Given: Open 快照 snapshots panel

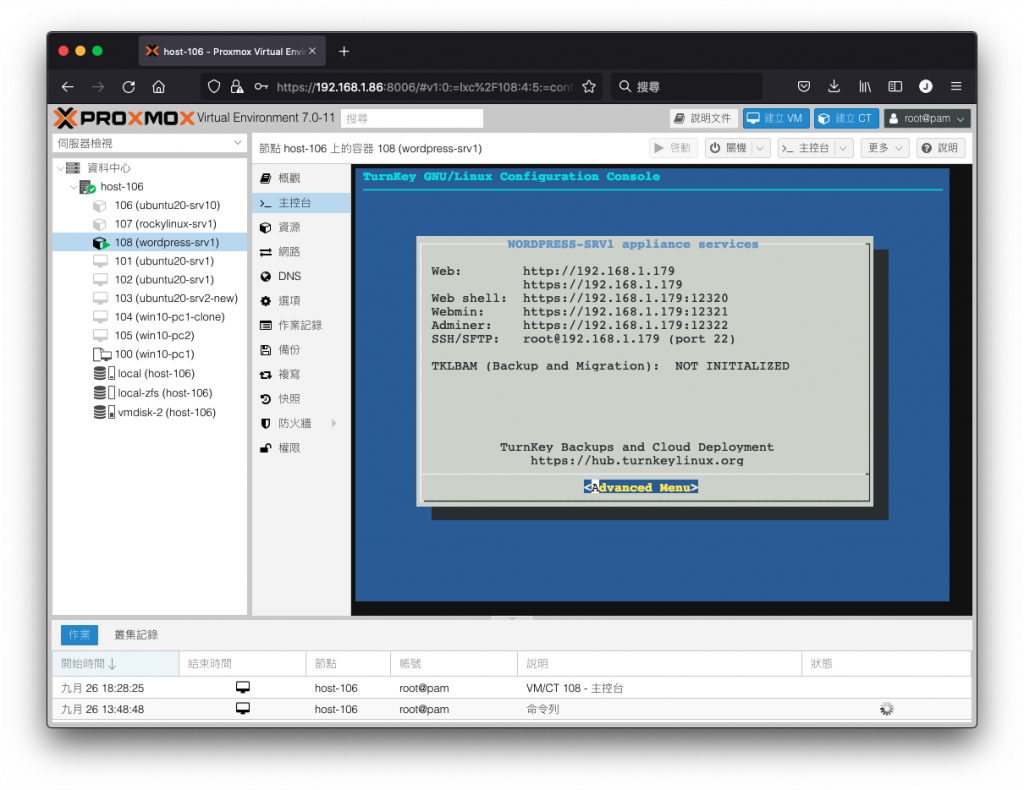Looking at the screenshot, I should point(301,399).
